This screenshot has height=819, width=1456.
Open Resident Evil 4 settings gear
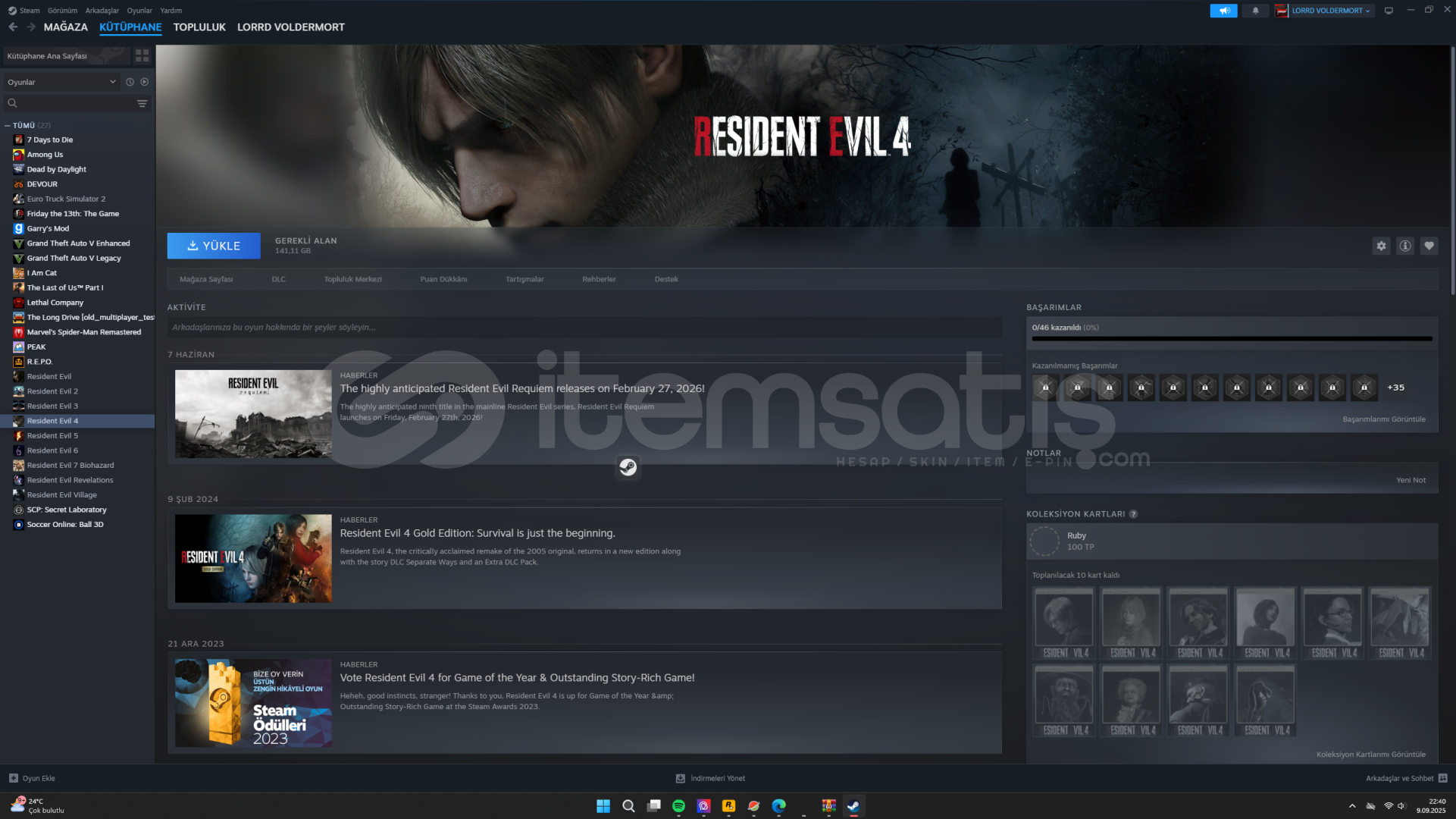(x=1381, y=246)
